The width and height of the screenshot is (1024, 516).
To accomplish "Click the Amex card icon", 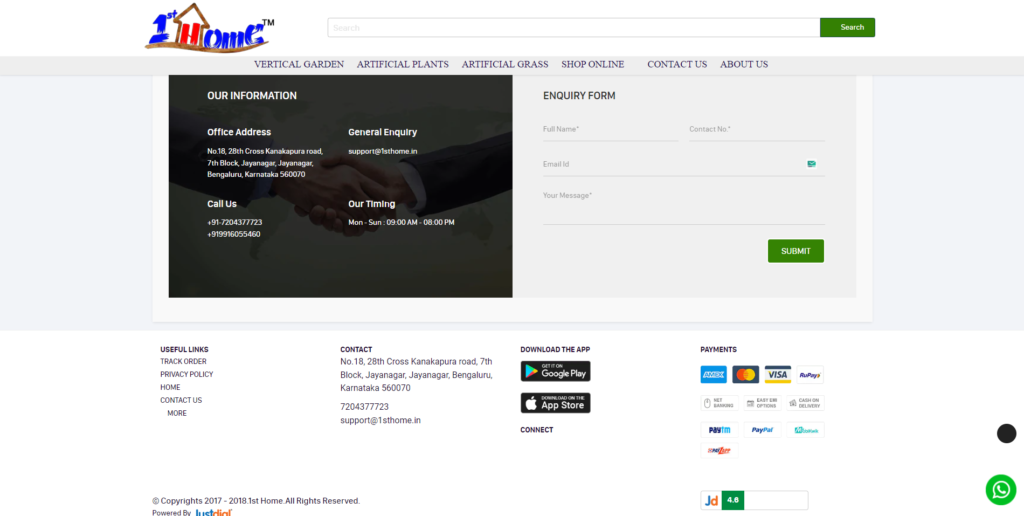I will (713, 374).
